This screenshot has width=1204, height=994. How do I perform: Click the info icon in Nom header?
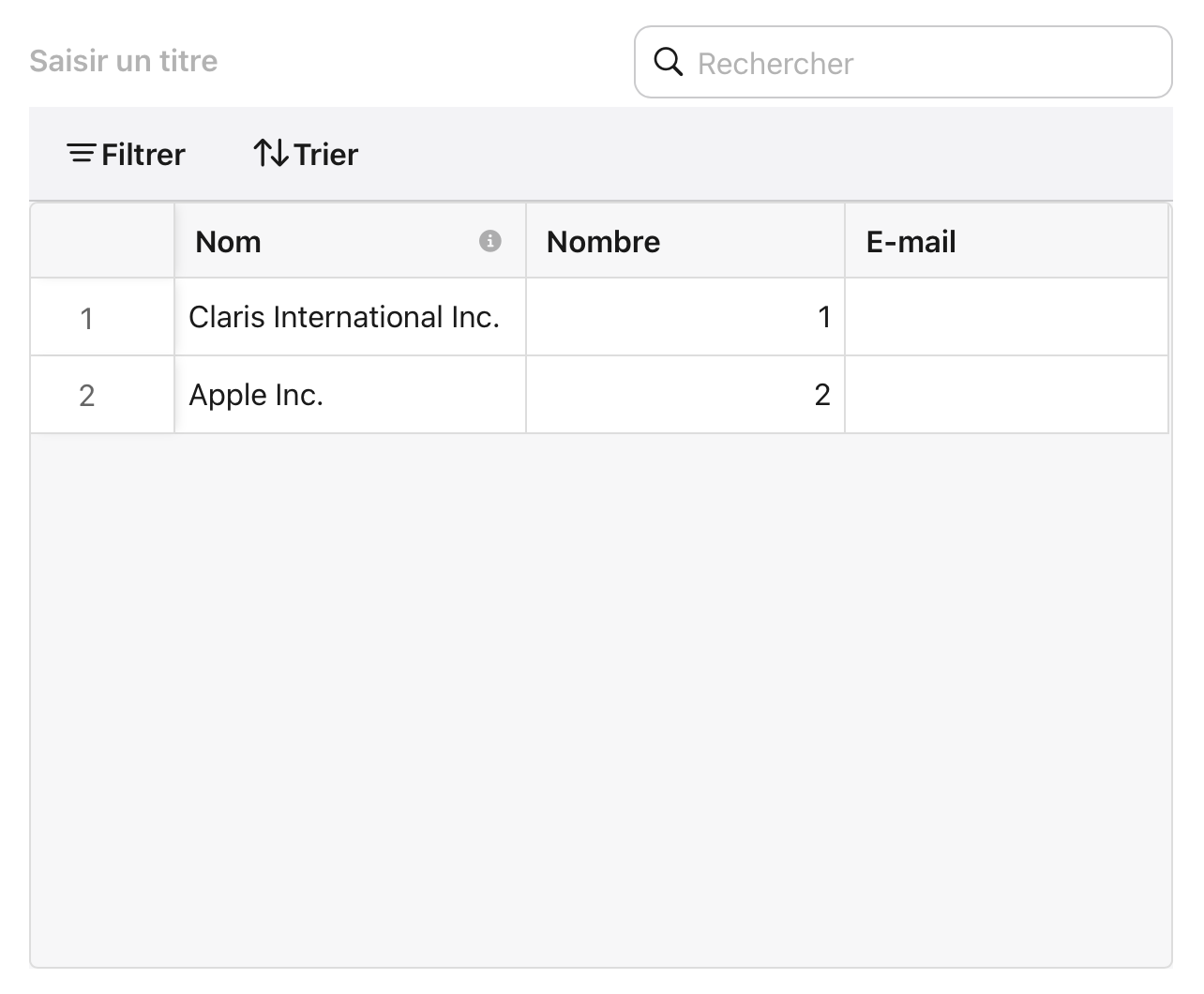tap(489, 241)
